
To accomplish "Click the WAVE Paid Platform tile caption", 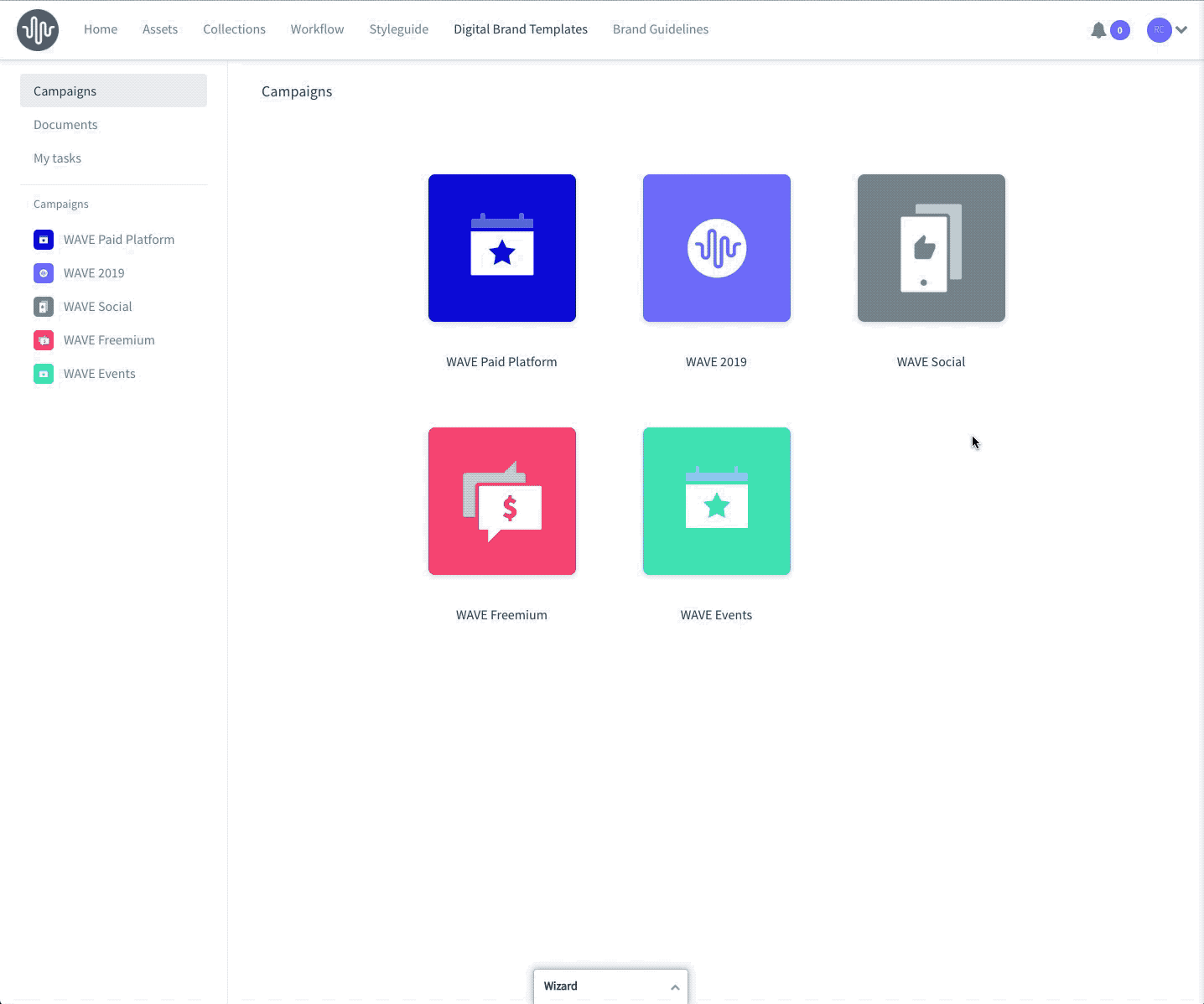I will [501, 362].
